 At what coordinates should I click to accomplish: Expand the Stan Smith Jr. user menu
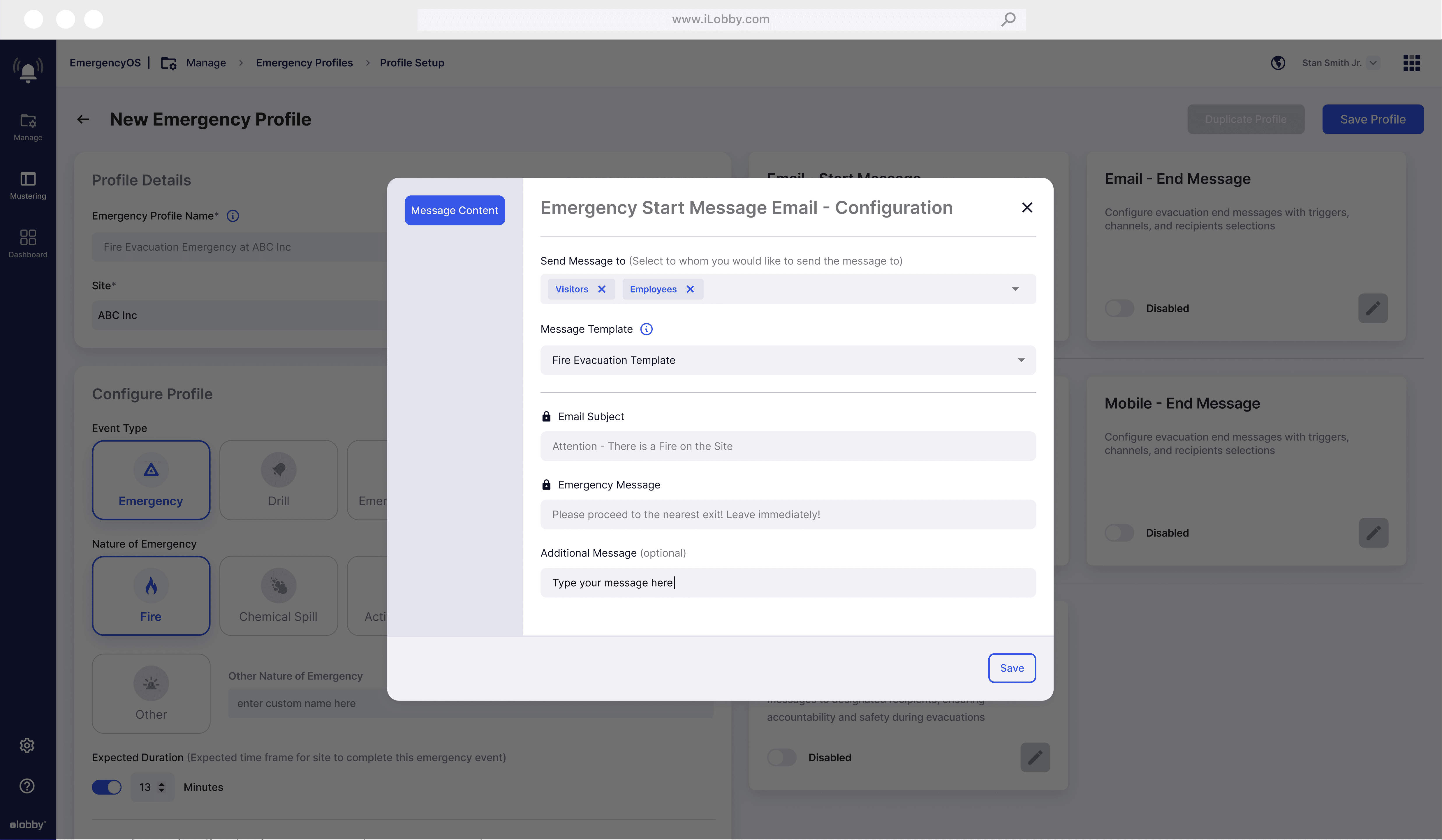(1373, 63)
